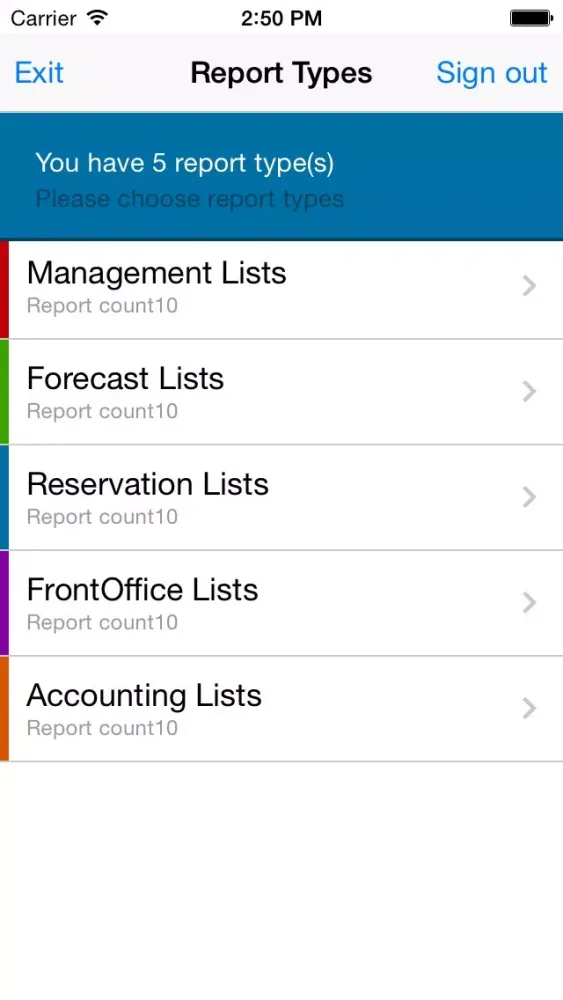Click red color bar beside Management Lists
The image size is (563, 1000).
[4, 290]
